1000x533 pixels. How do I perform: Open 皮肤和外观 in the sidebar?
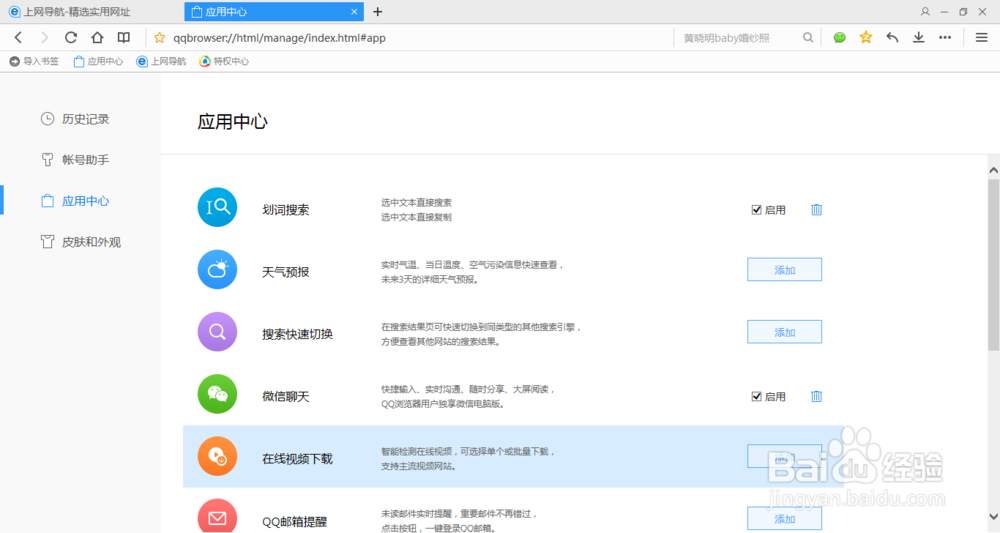pos(81,242)
